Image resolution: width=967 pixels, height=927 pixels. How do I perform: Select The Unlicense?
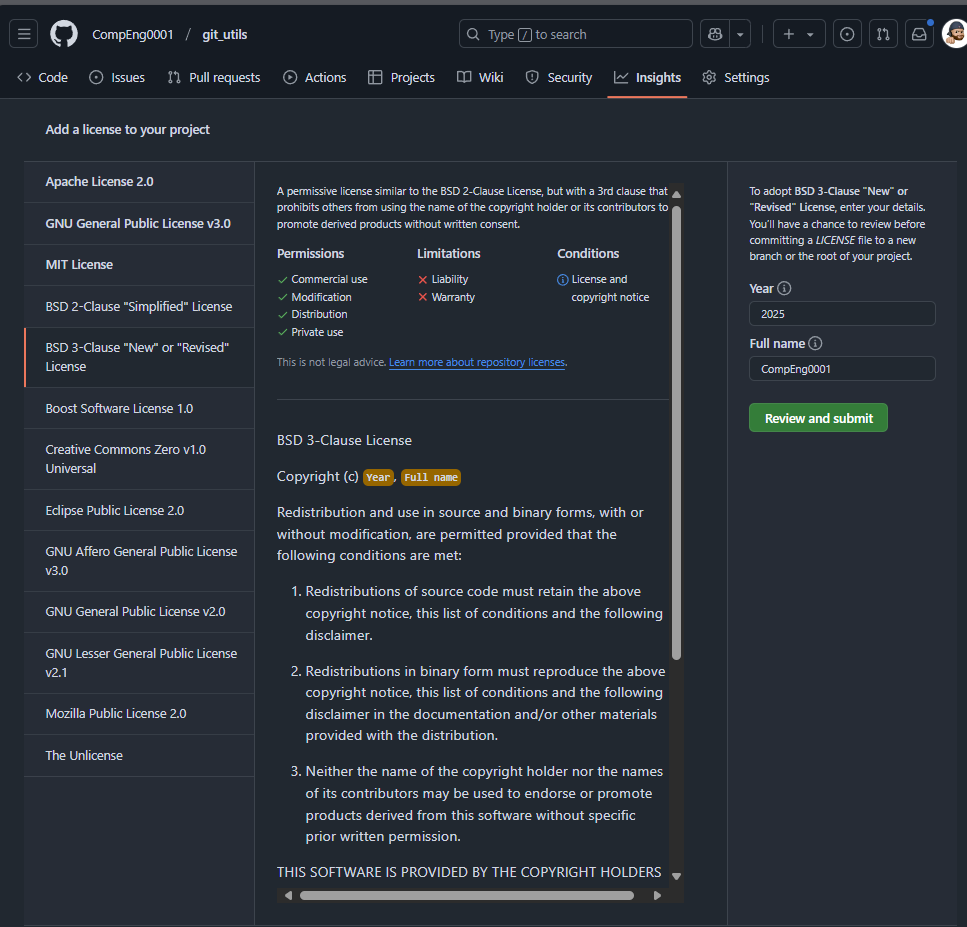point(139,756)
